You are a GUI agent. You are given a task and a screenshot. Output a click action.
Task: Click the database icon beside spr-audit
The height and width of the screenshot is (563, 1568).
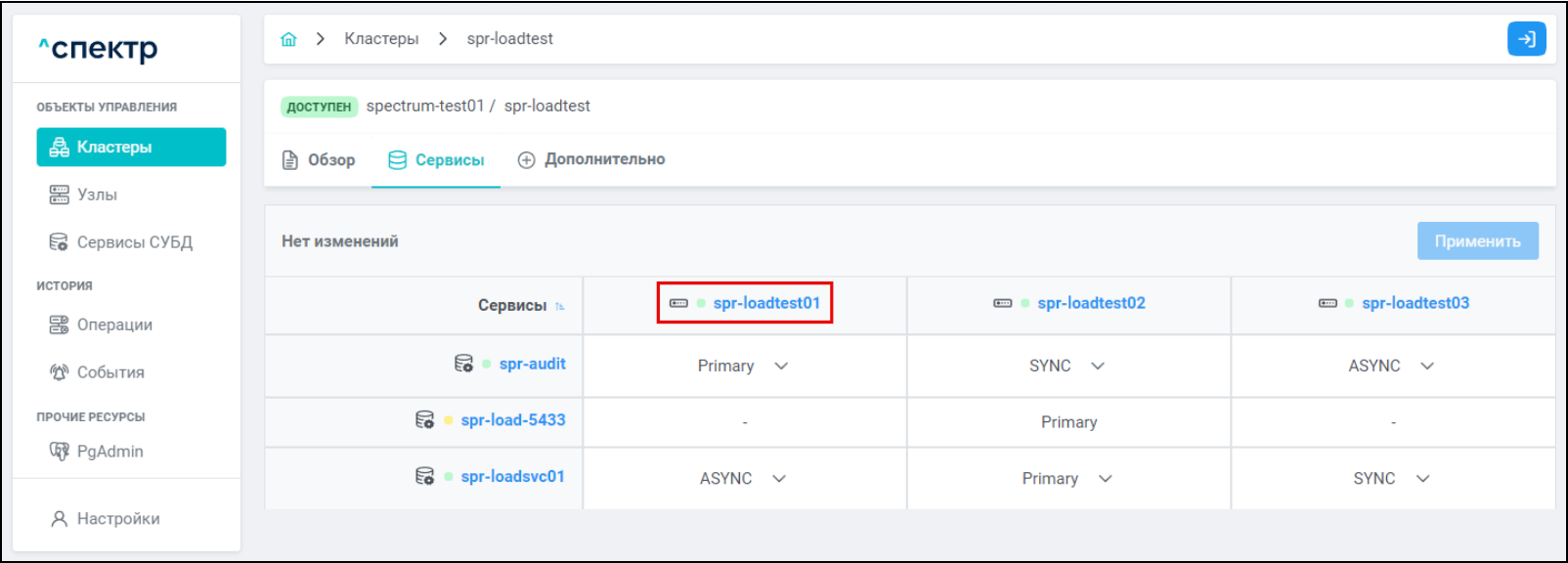pos(463,364)
